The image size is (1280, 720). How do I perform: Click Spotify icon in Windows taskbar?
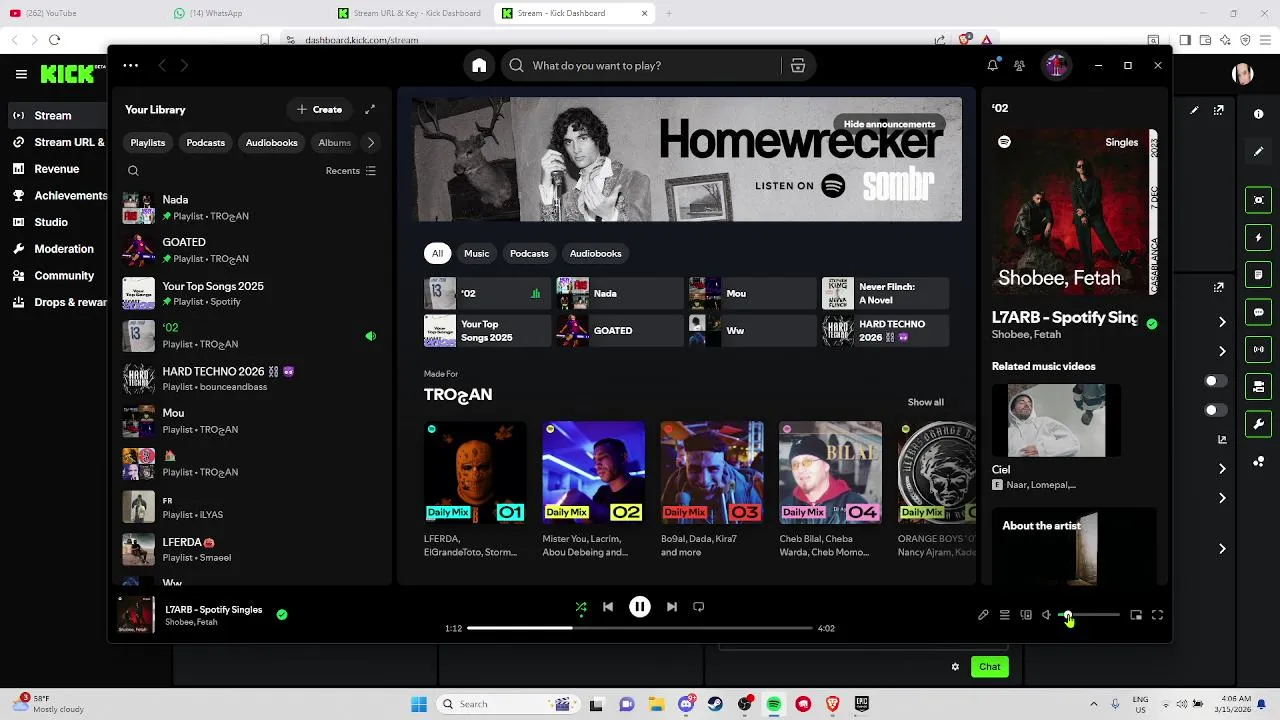[x=774, y=704]
